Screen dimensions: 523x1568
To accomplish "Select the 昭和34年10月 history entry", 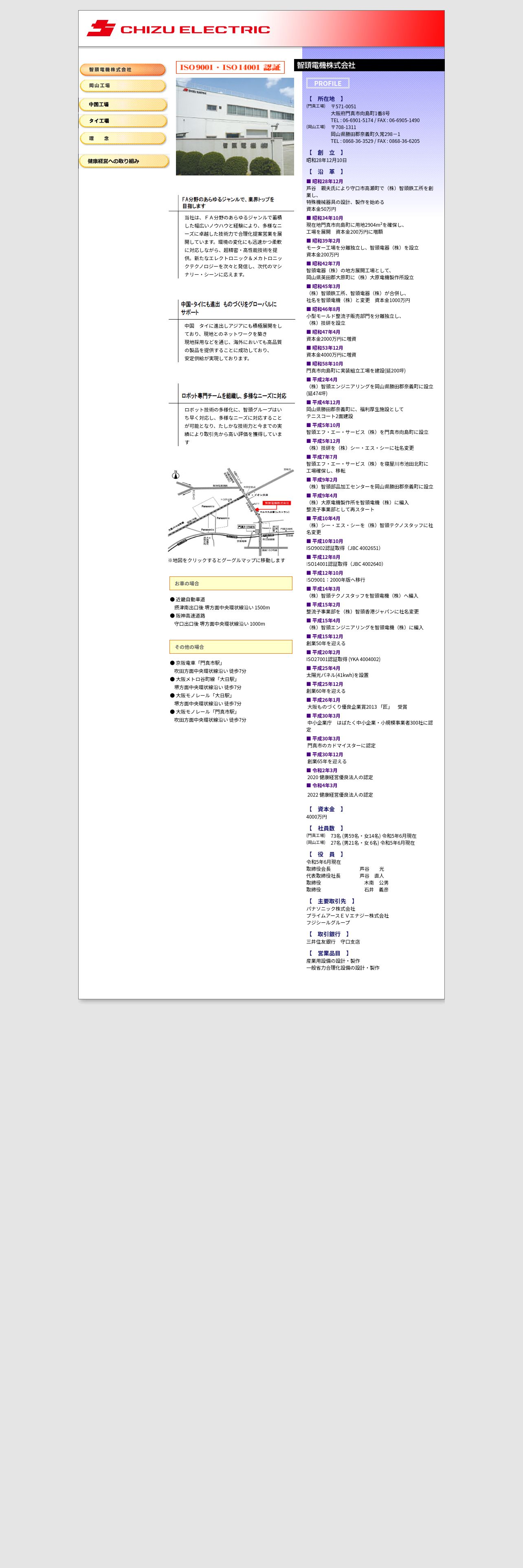I will 325,218.
